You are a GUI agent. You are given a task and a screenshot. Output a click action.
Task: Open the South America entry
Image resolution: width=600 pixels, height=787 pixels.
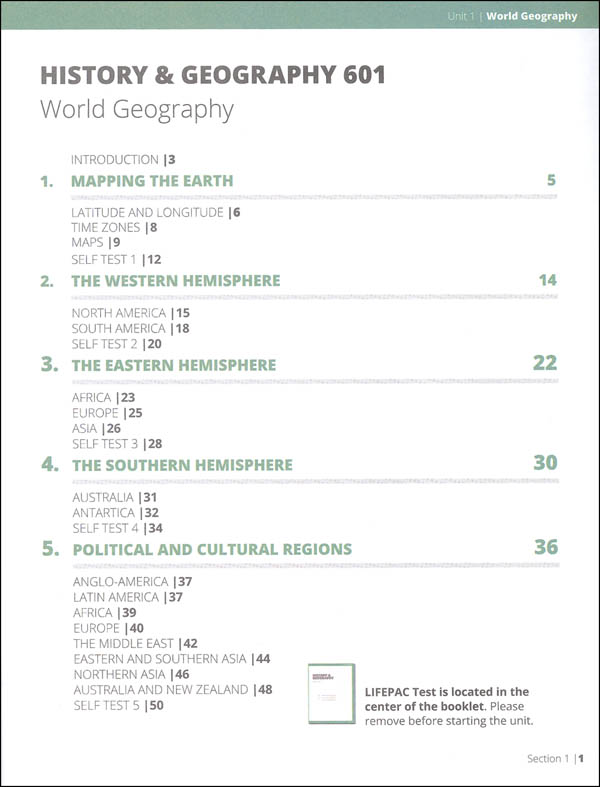pos(131,329)
